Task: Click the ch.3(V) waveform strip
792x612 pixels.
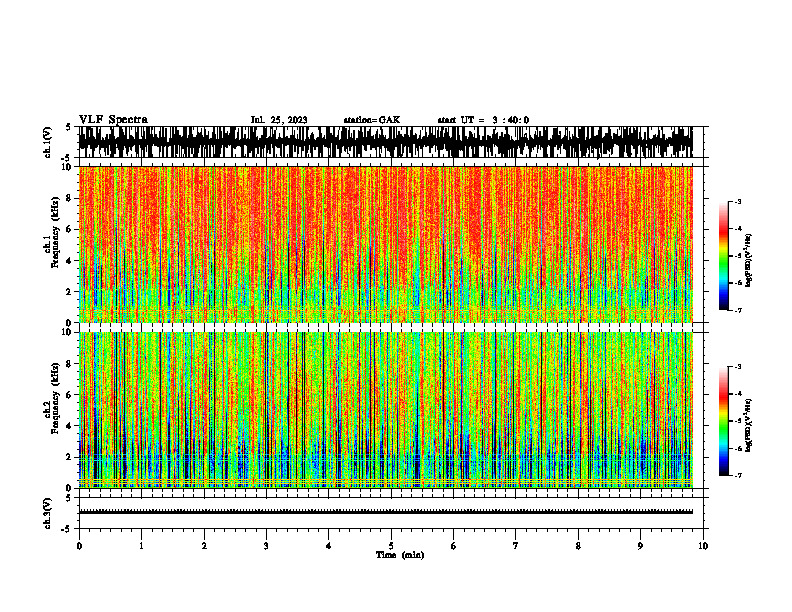Action: 385,513
